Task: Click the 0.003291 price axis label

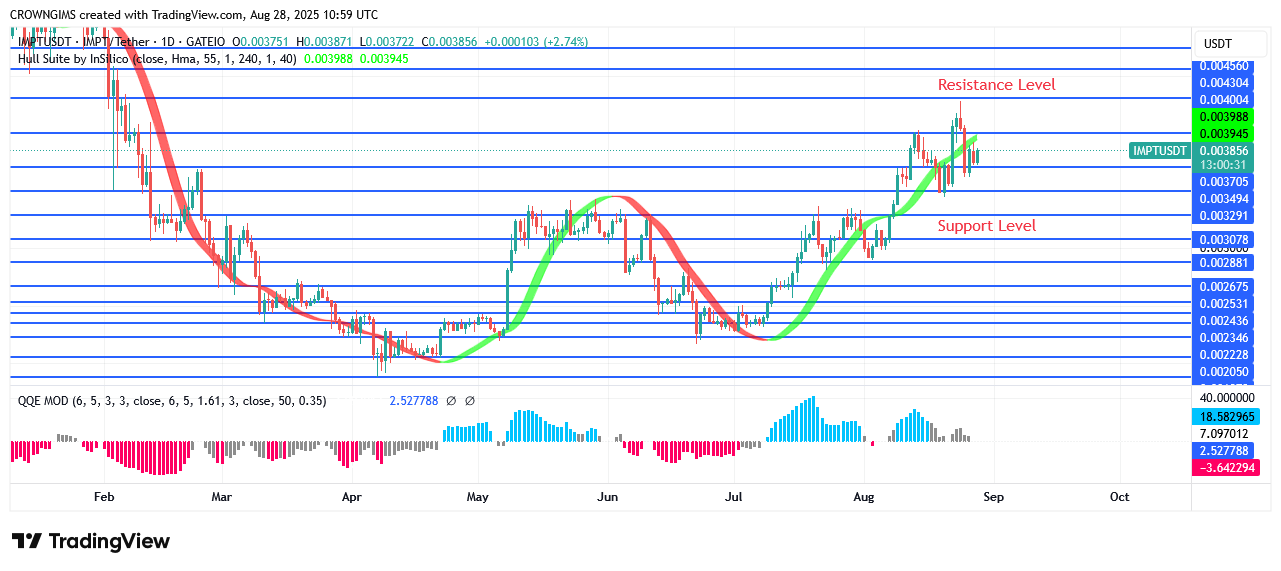Action: [x=1225, y=215]
